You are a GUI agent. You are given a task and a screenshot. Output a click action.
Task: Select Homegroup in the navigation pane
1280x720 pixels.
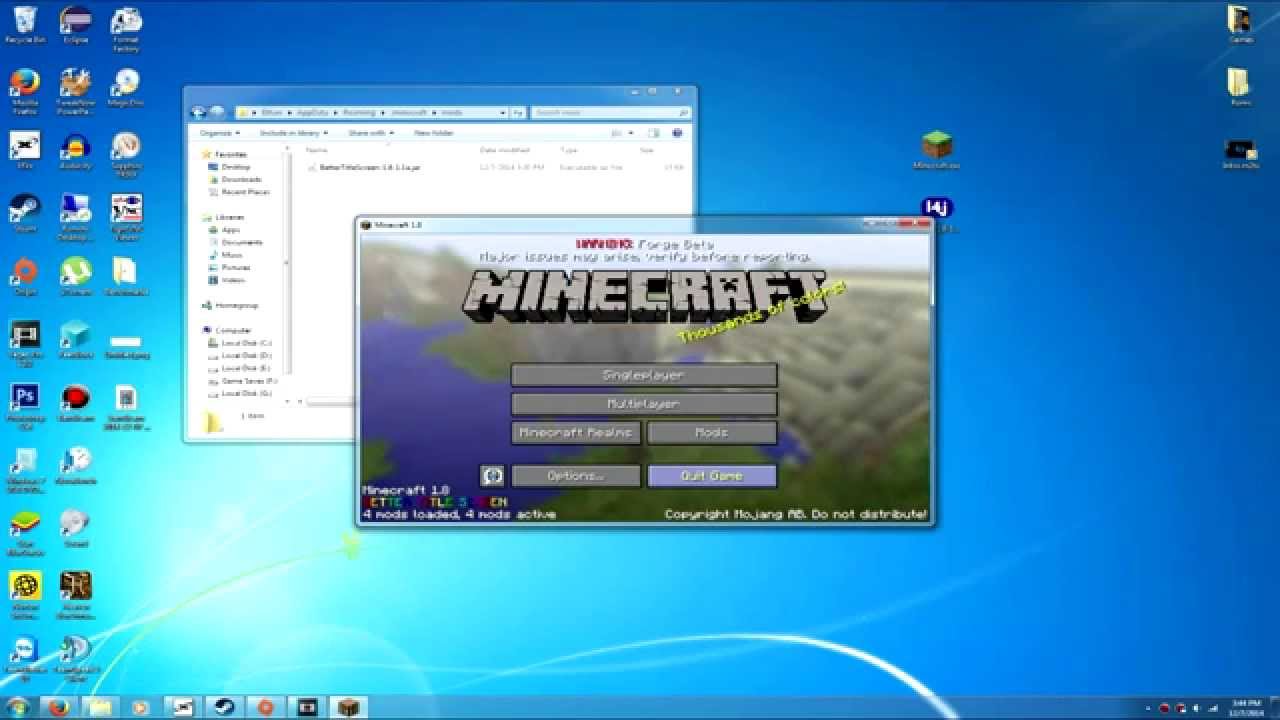click(237, 305)
